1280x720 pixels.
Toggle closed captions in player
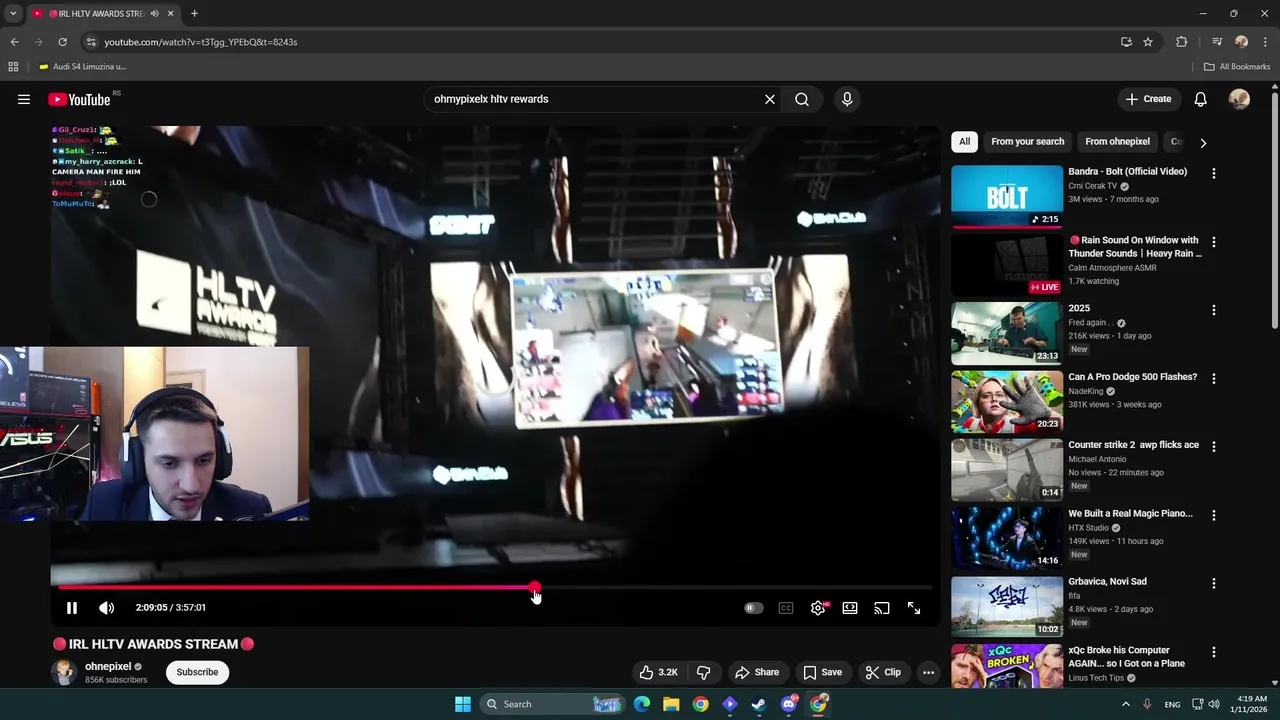[x=786, y=608]
